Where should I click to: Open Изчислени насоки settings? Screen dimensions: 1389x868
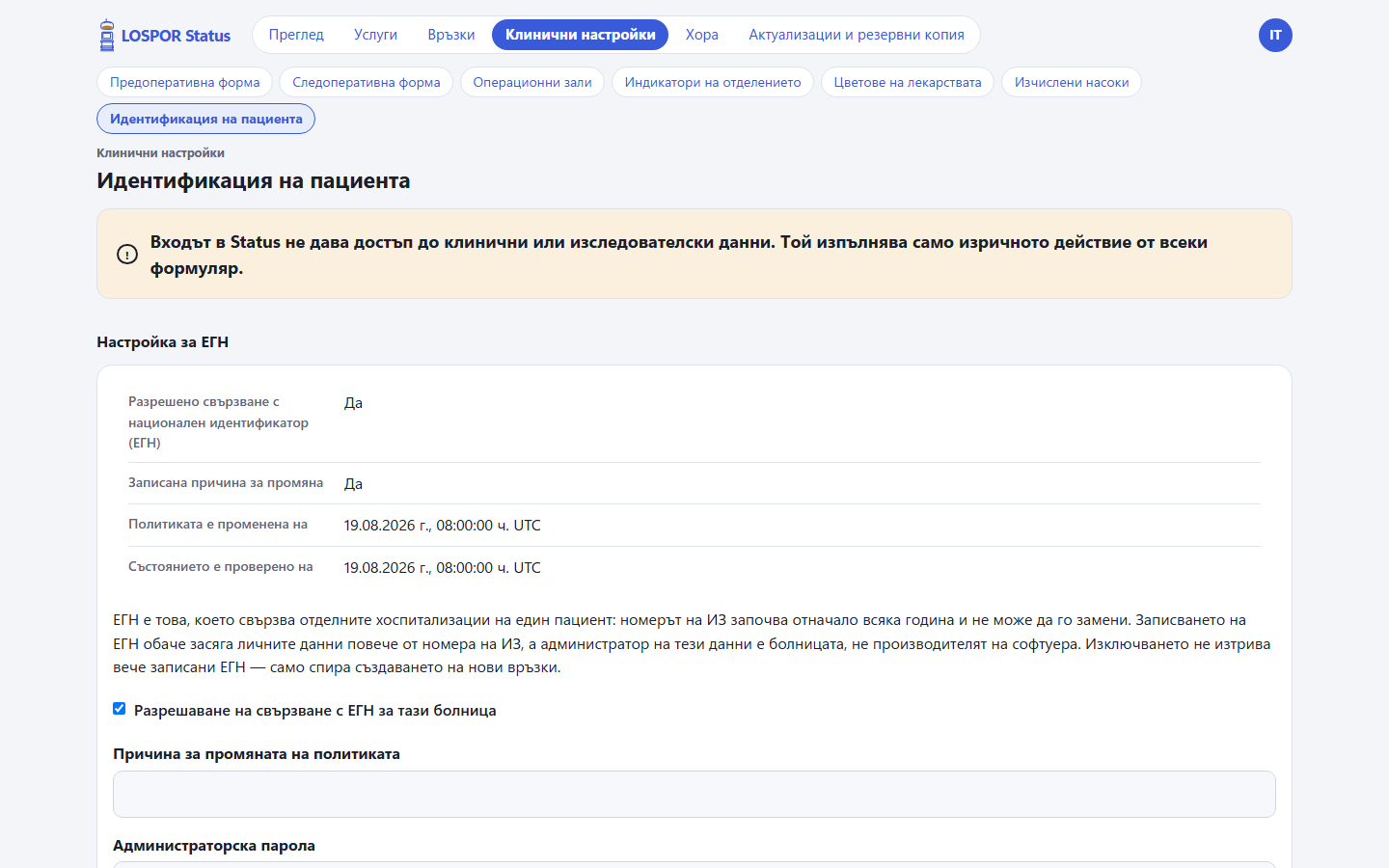tap(1072, 82)
